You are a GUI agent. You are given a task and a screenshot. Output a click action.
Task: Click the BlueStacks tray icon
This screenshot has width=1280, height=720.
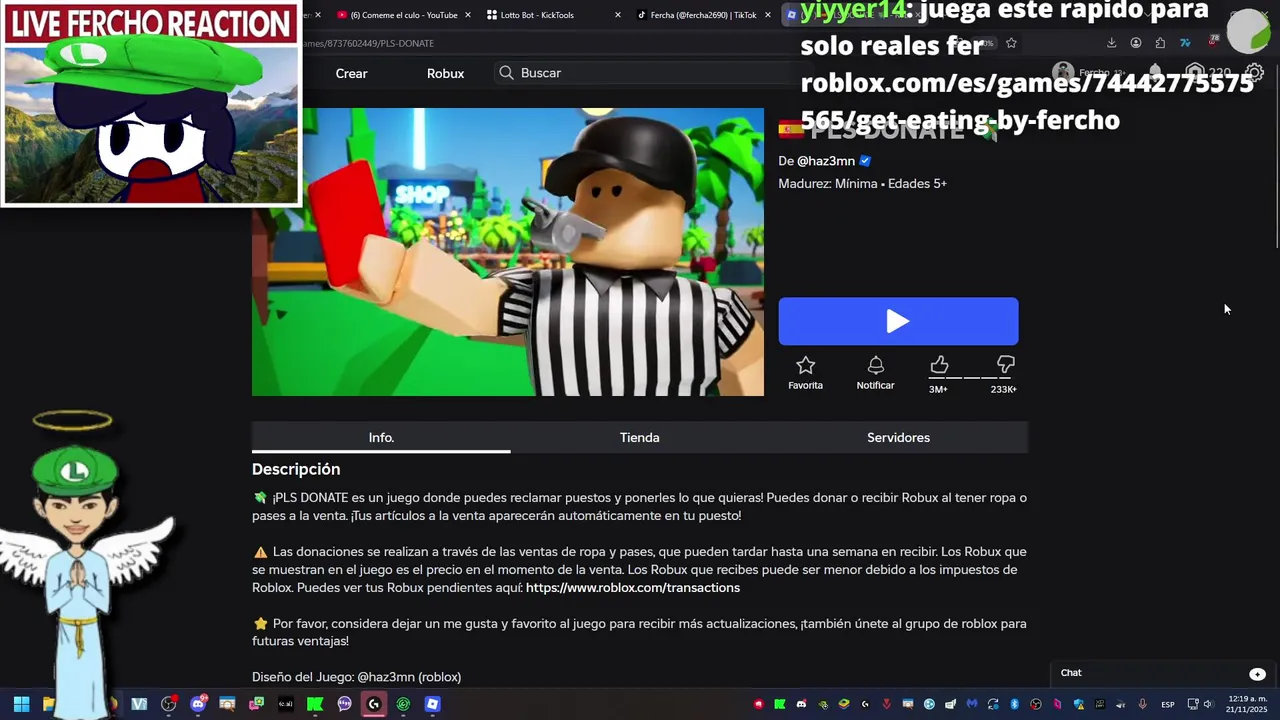click(x=844, y=704)
